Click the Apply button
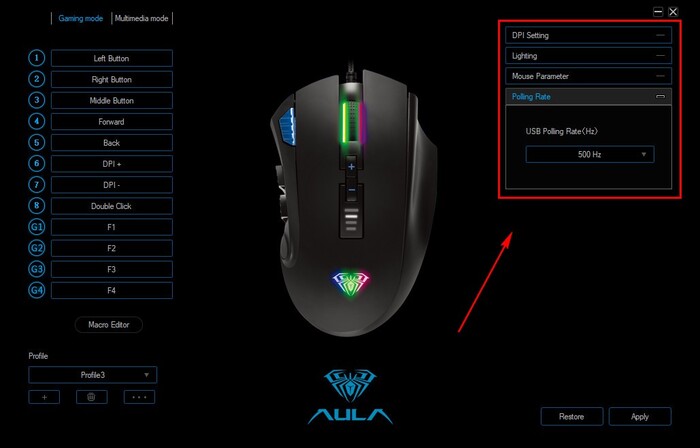 [x=640, y=416]
